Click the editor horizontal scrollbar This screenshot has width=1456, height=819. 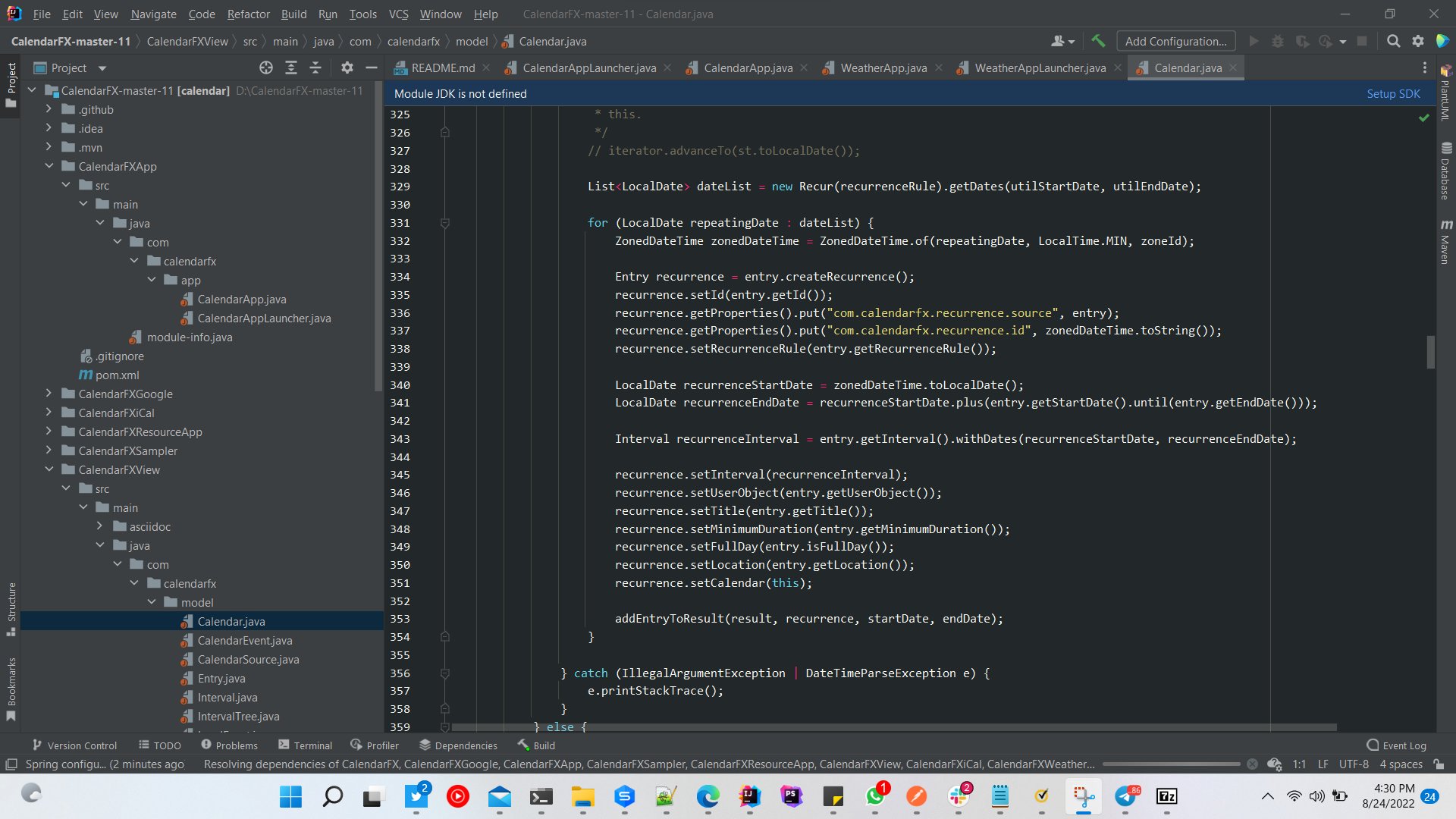click(x=895, y=727)
